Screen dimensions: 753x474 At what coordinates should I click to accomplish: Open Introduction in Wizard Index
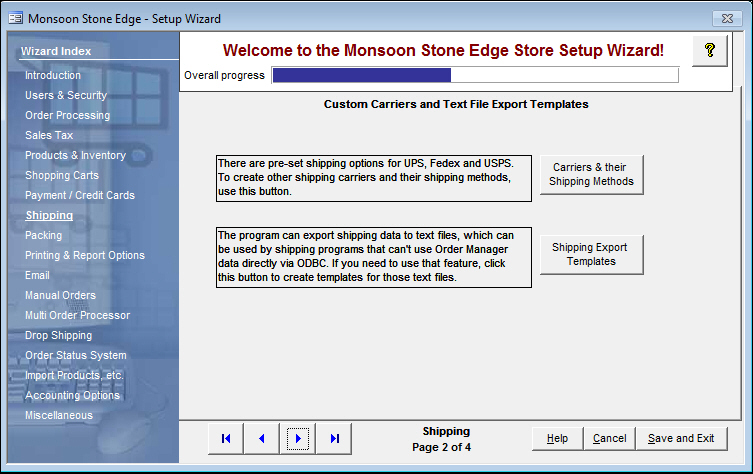(x=53, y=75)
